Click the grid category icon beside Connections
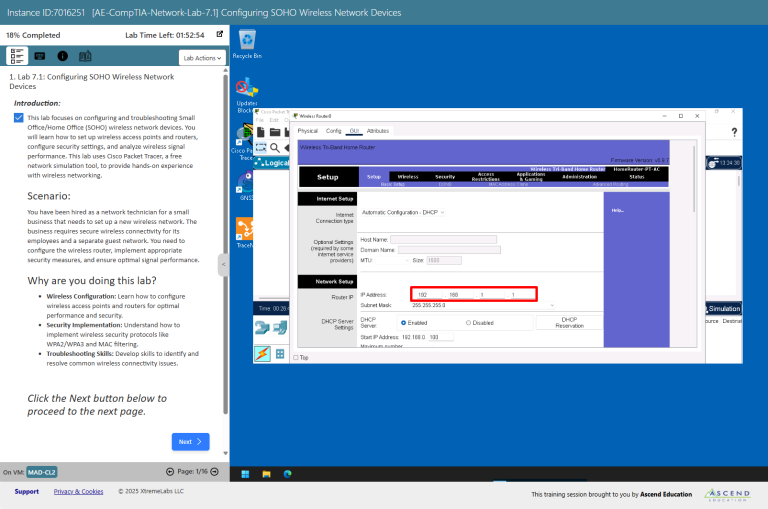This screenshot has width=768, height=509. tap(280, 354)
